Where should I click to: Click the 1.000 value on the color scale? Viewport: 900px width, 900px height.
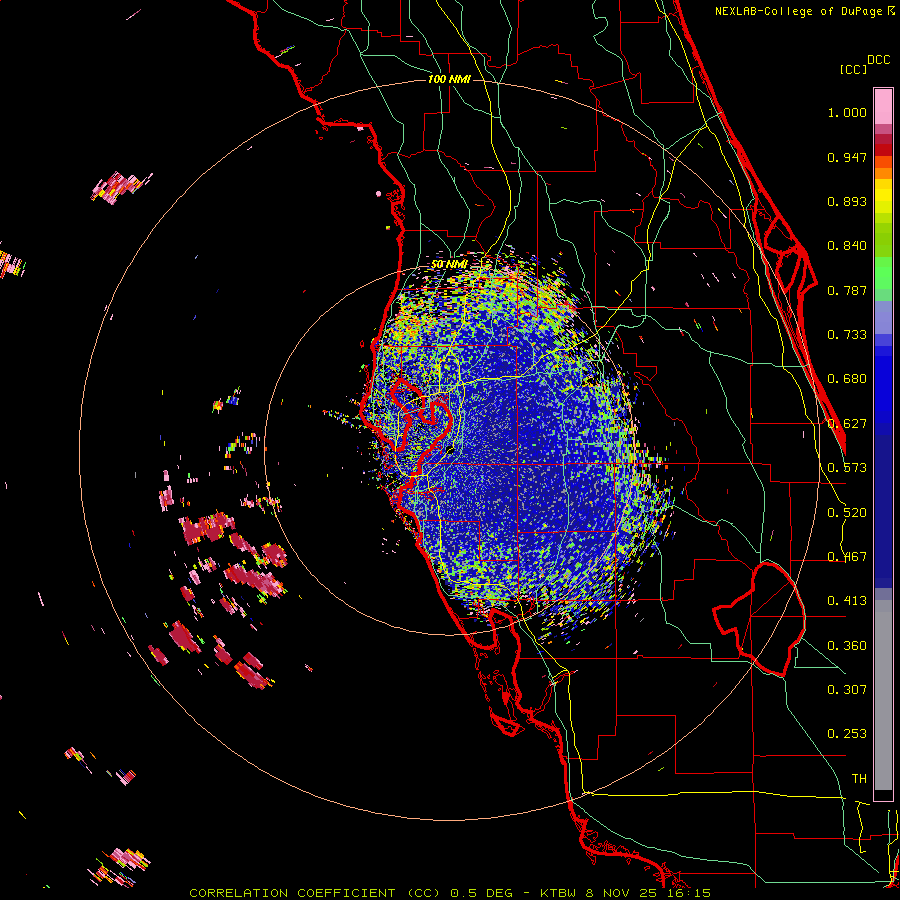[847, 112]
